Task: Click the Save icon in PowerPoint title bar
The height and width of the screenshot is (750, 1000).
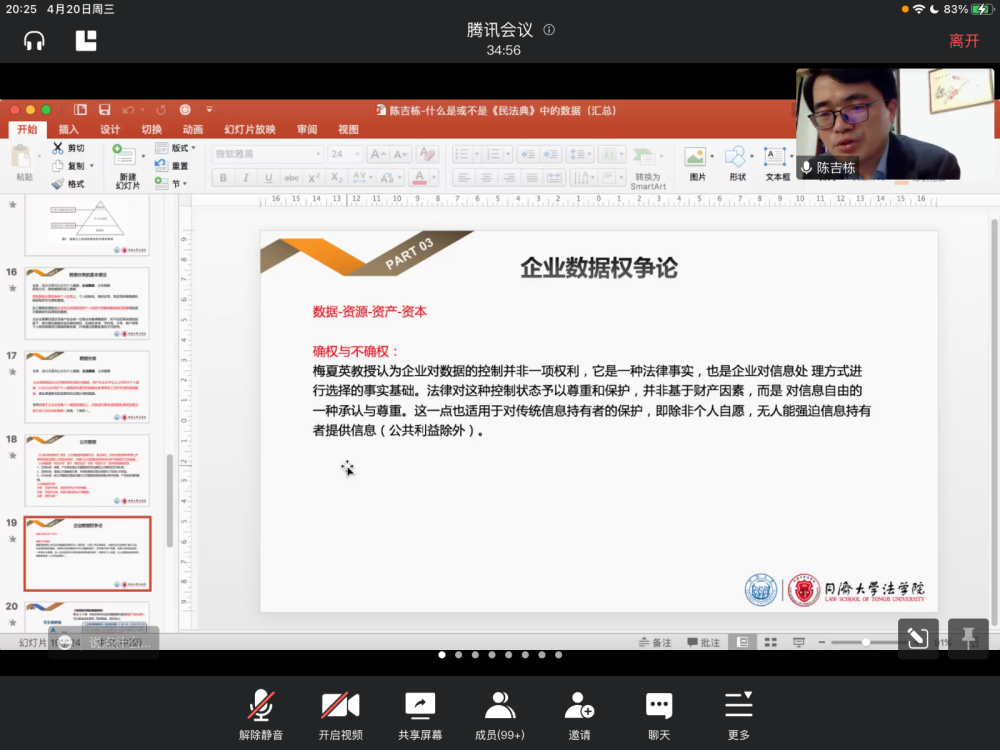Action: [105, 110]
